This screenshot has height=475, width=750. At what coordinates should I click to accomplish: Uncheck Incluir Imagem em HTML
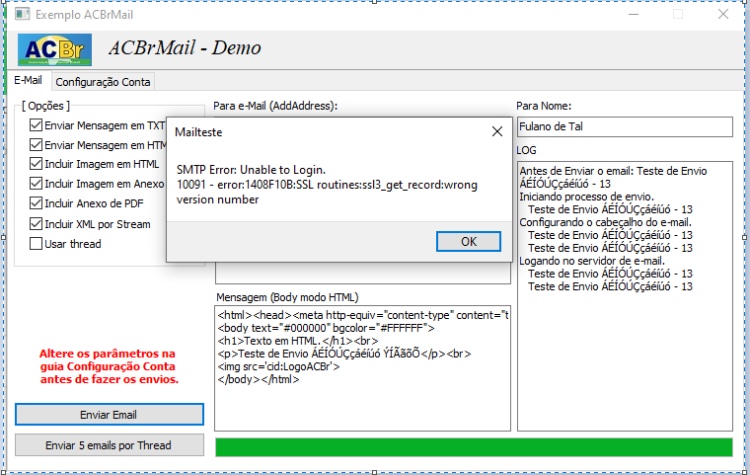pos(36,164)
